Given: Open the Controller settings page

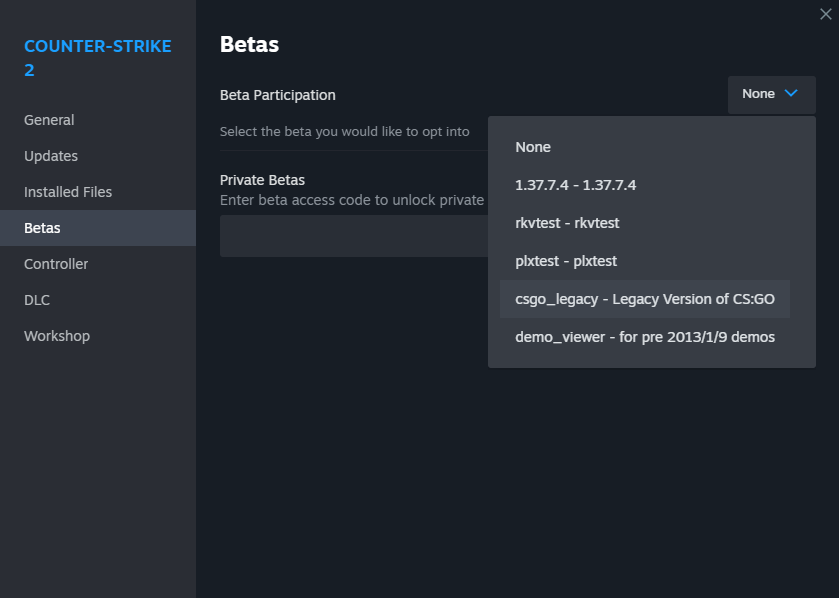Looking at the screenshot, I should tap(56, 264).
